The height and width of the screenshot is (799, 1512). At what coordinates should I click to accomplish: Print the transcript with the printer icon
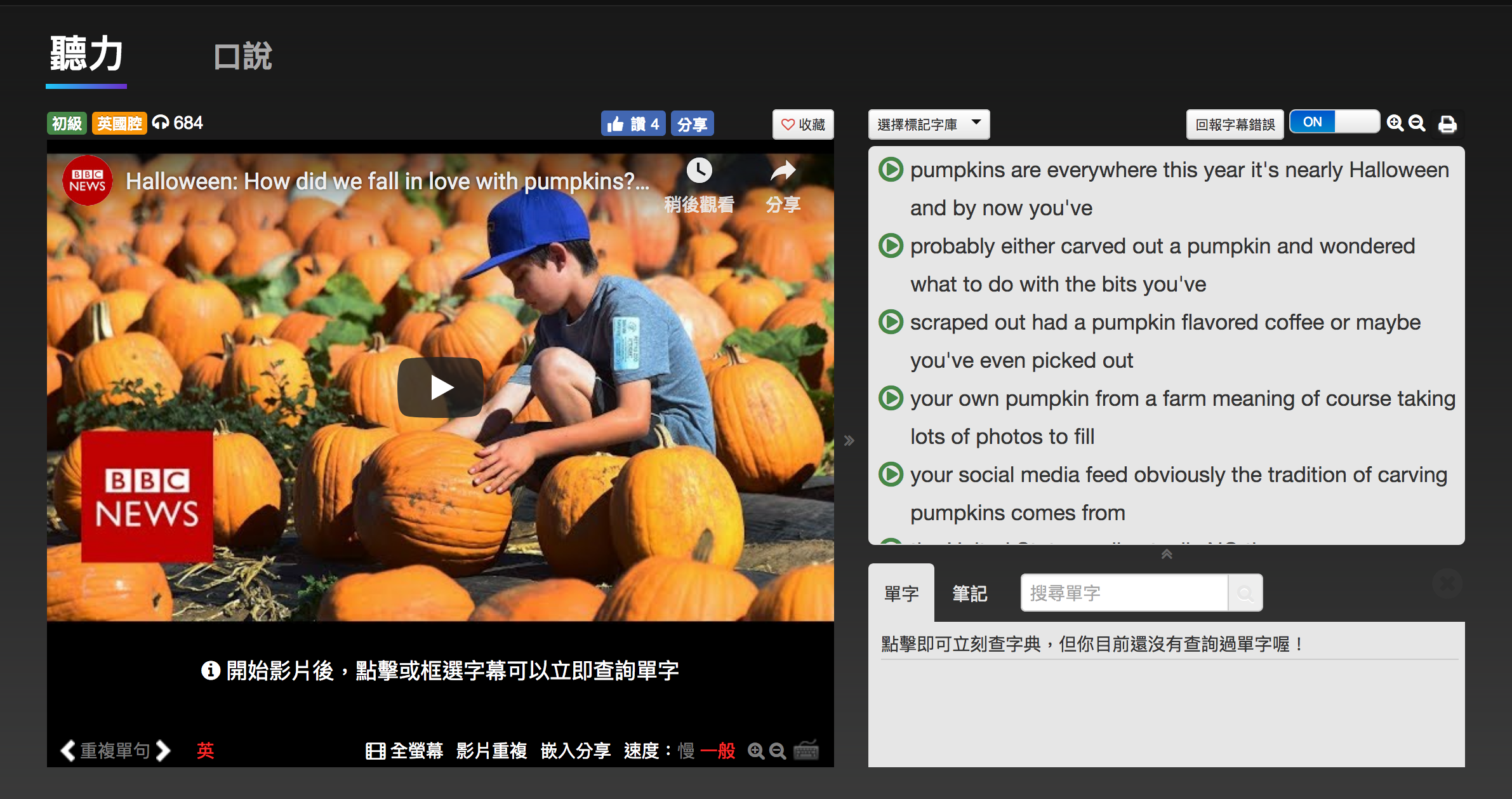point(1447,124)
